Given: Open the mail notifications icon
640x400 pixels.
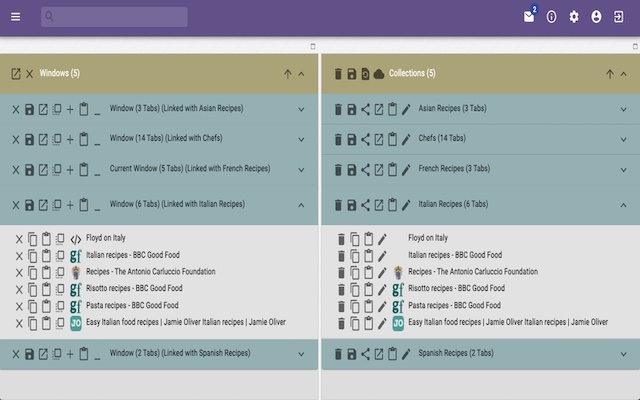Looking at the screenshot, I should (529, 17).
